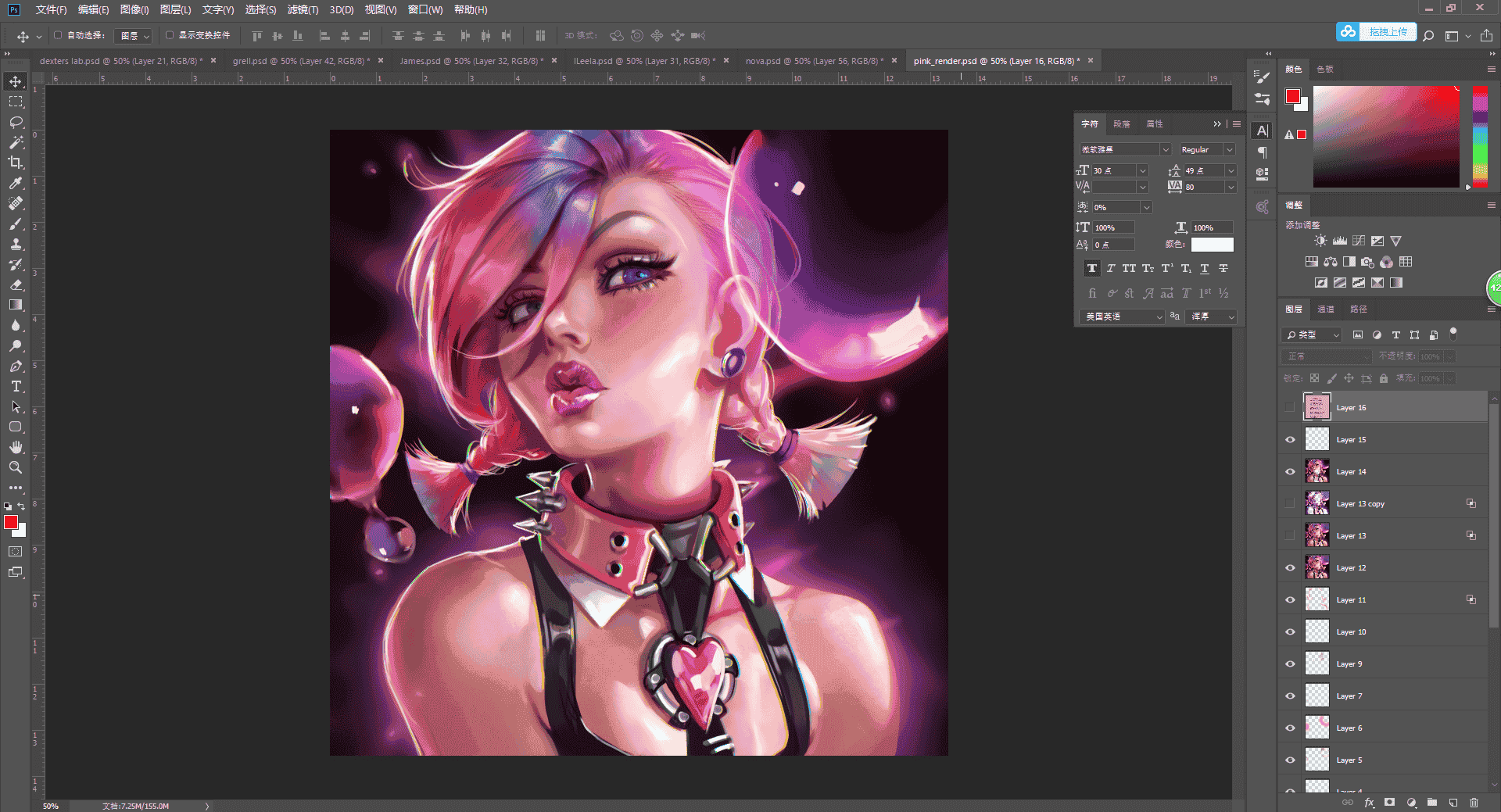Hide Layer 15 using eye icon
The image size is (1501, 812).
[x=1290, y=440]
